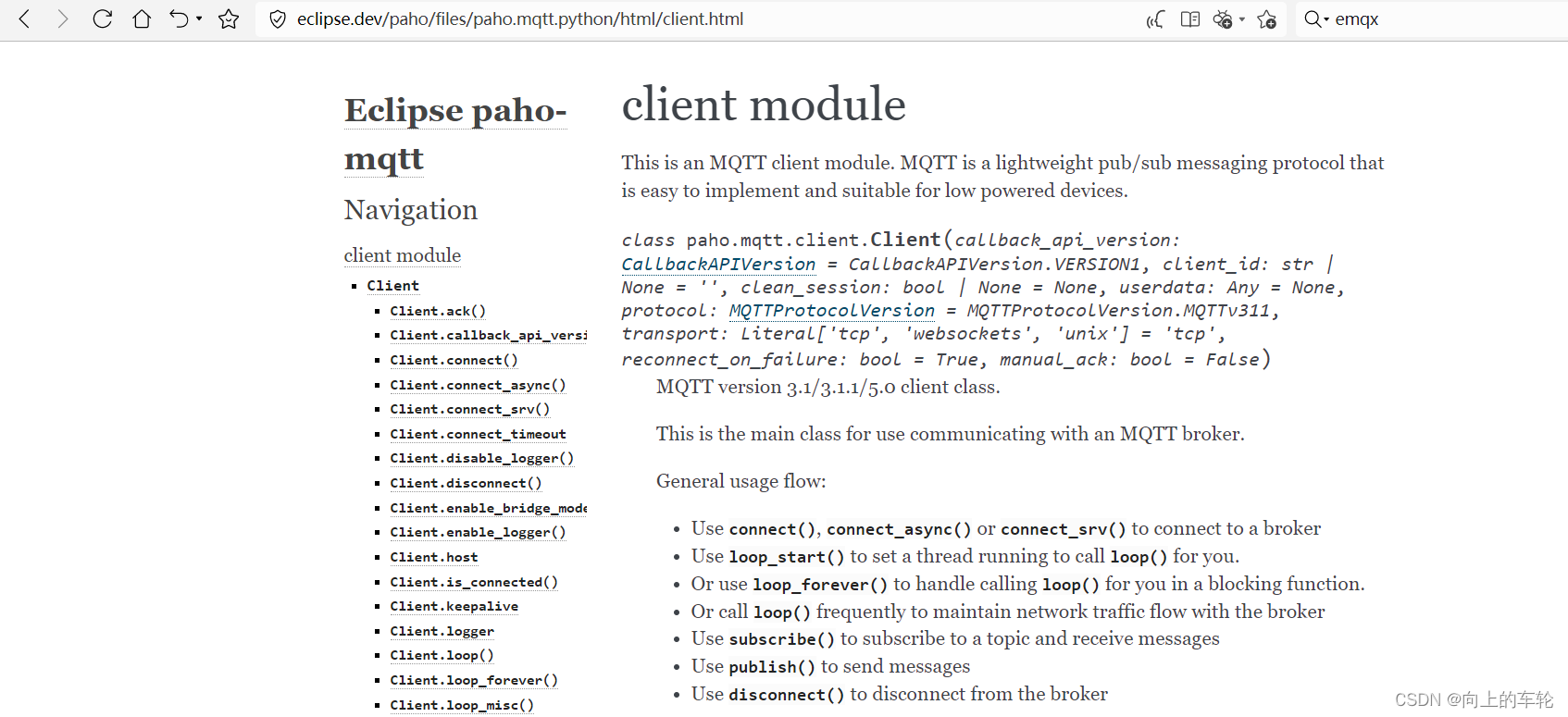Open the browser home page

[x=142, y=19]
